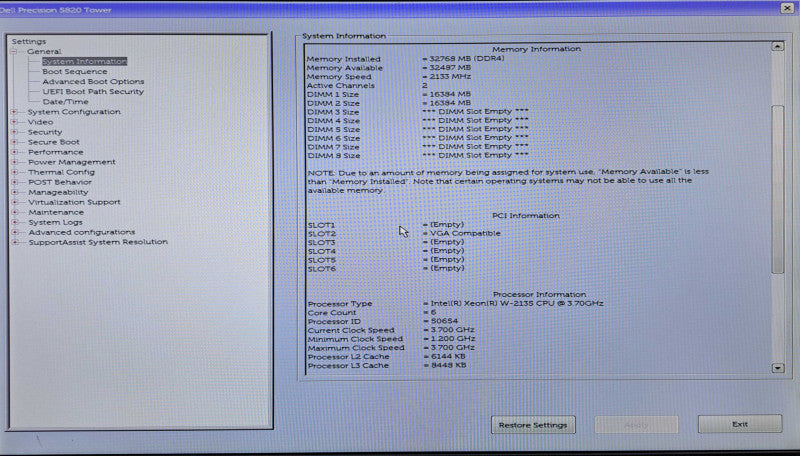Viewport: 800px width, 456px height.
Task: Select the Advanced configurations label
Action: 82,232
